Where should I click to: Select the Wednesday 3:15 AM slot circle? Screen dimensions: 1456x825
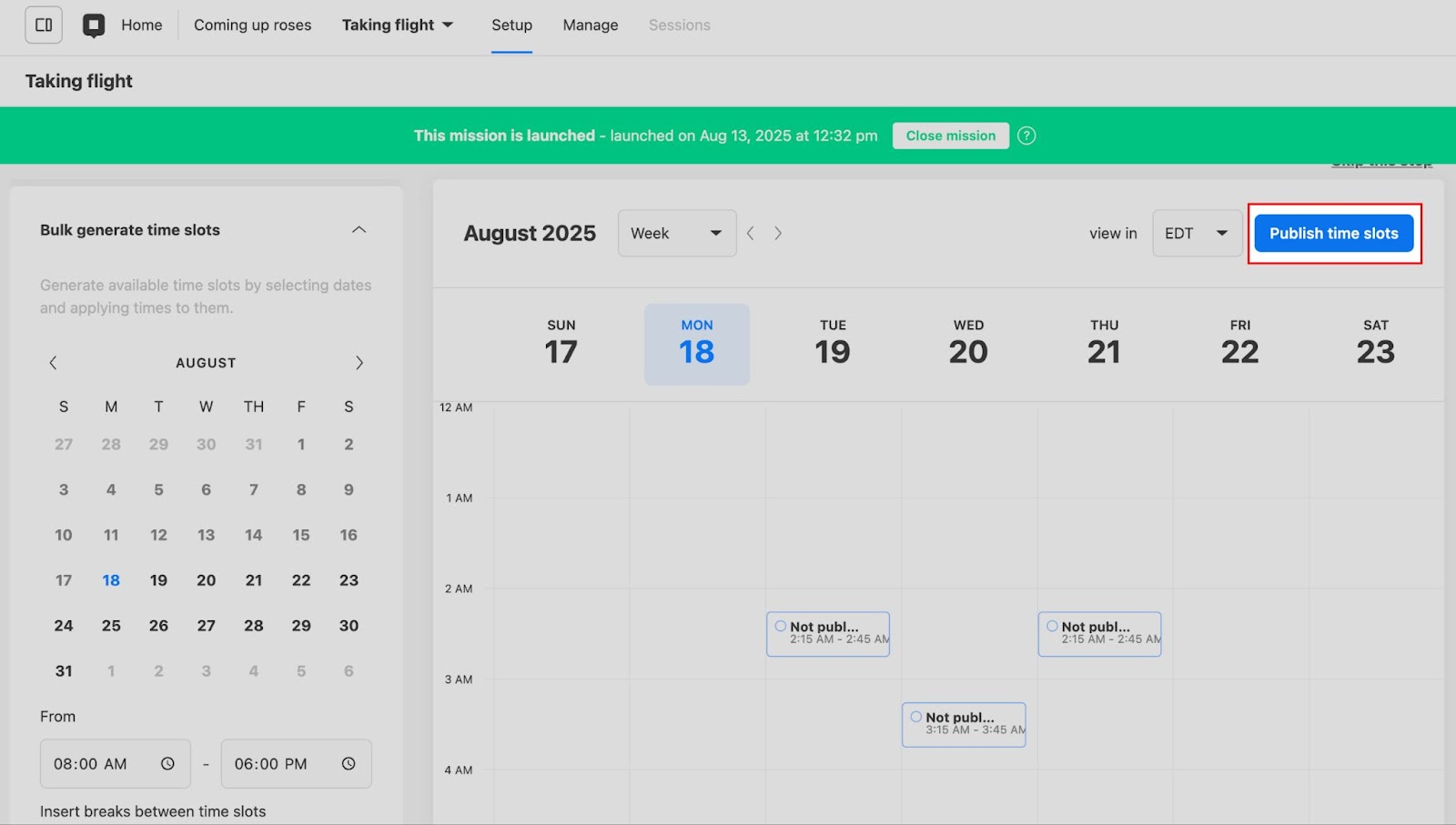916,717
